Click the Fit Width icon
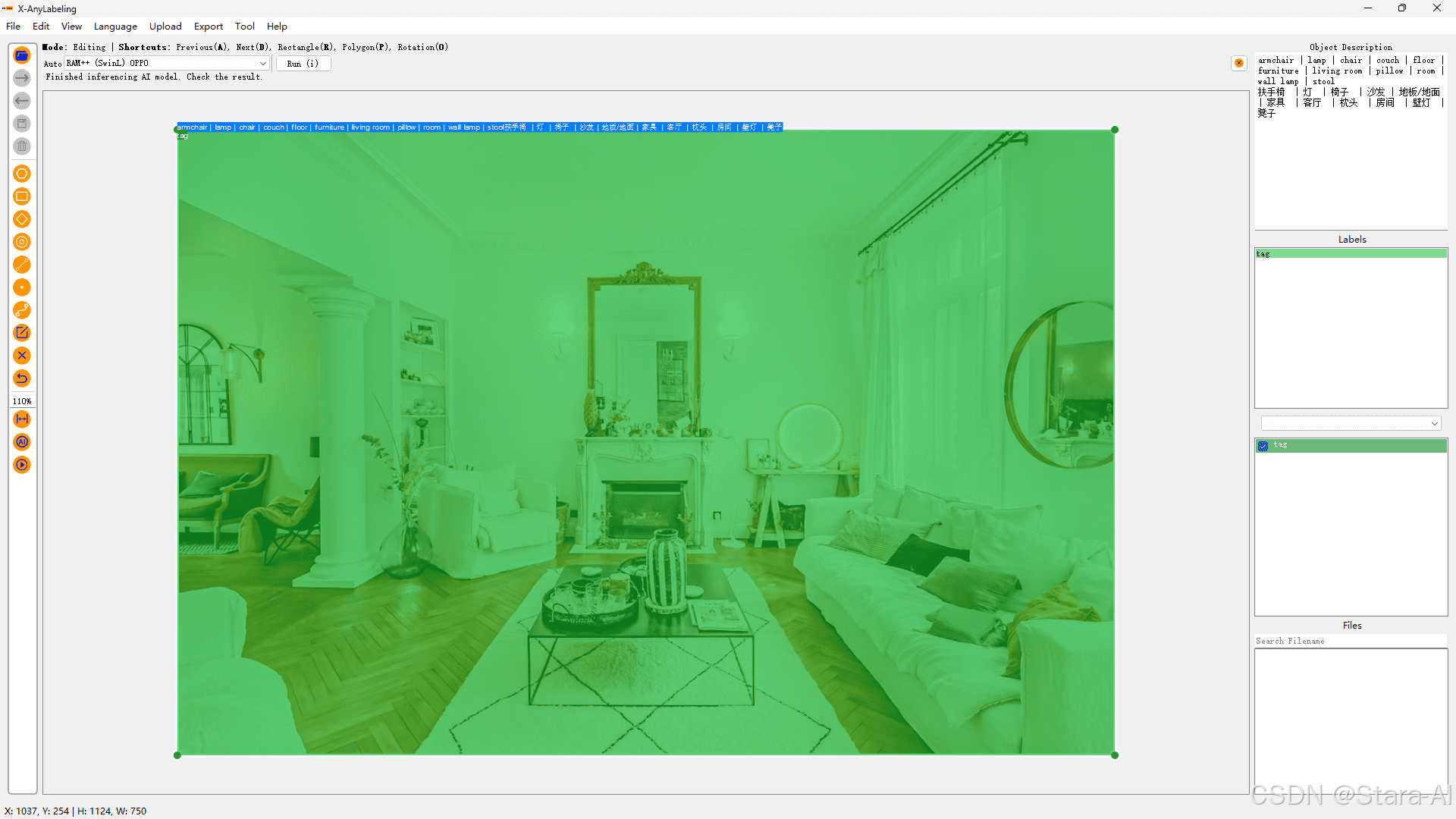 click(x=22, y=419)
